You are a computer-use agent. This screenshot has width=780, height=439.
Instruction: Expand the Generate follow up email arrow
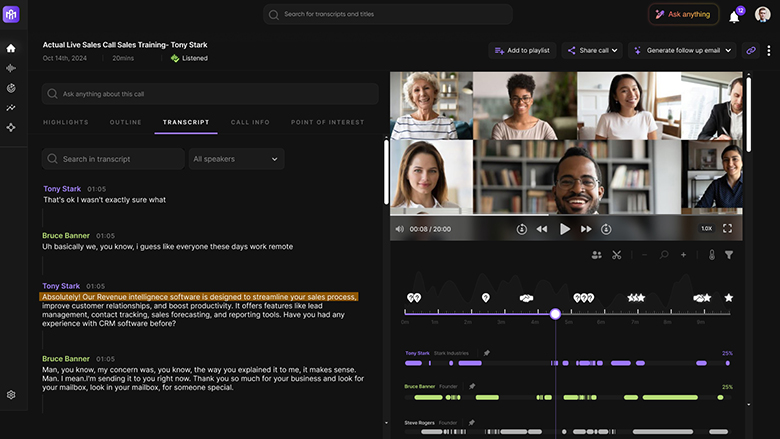[728, 50]
